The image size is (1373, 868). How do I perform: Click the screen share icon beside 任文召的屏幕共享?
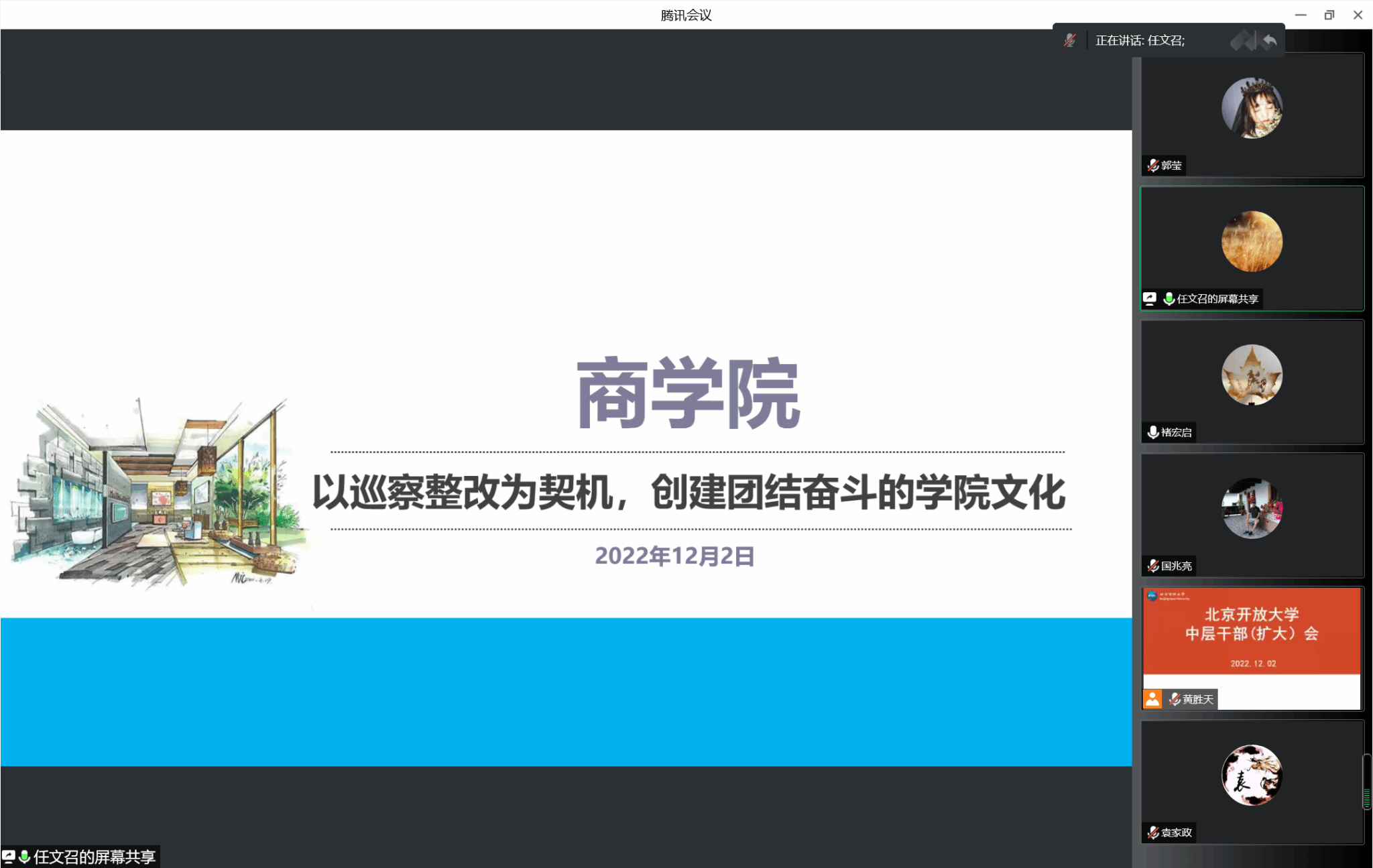coord(1150,298)
